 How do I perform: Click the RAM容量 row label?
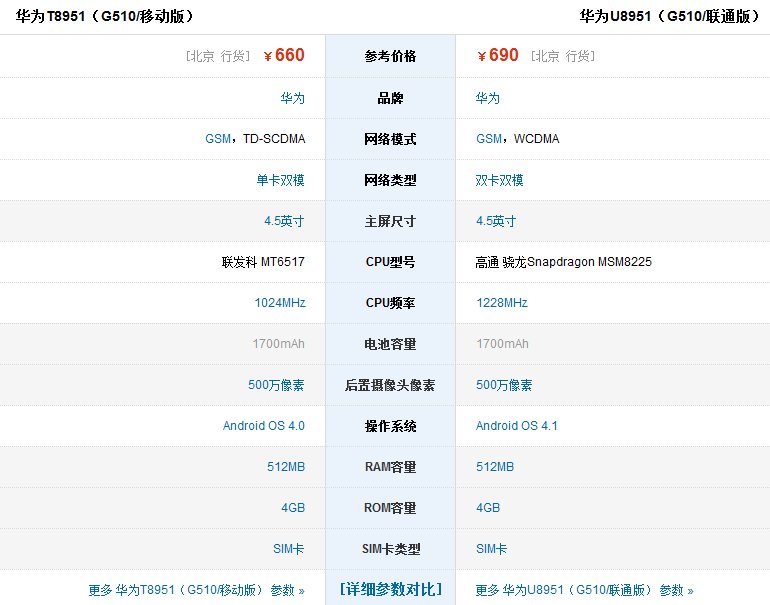[390, 467]
